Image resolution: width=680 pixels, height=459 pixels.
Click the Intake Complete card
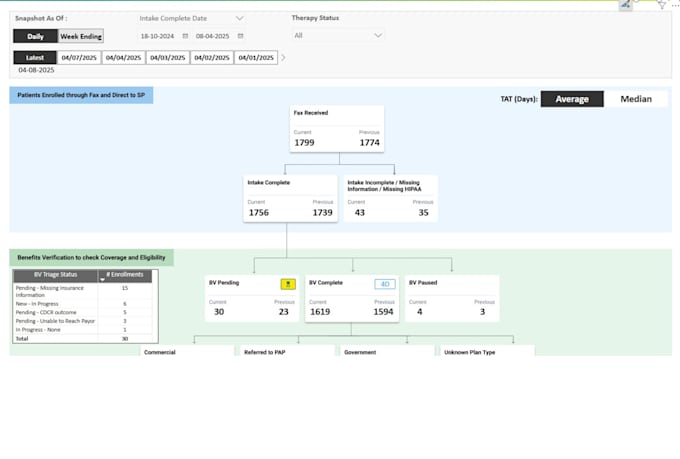click(291, 199)
